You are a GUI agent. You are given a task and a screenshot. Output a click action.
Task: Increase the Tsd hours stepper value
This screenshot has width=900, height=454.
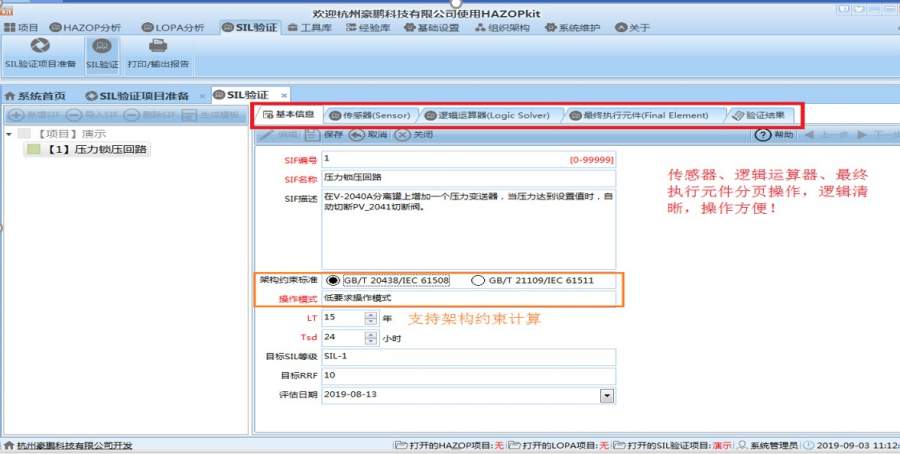pyautogui.click(x=371, y=334)
